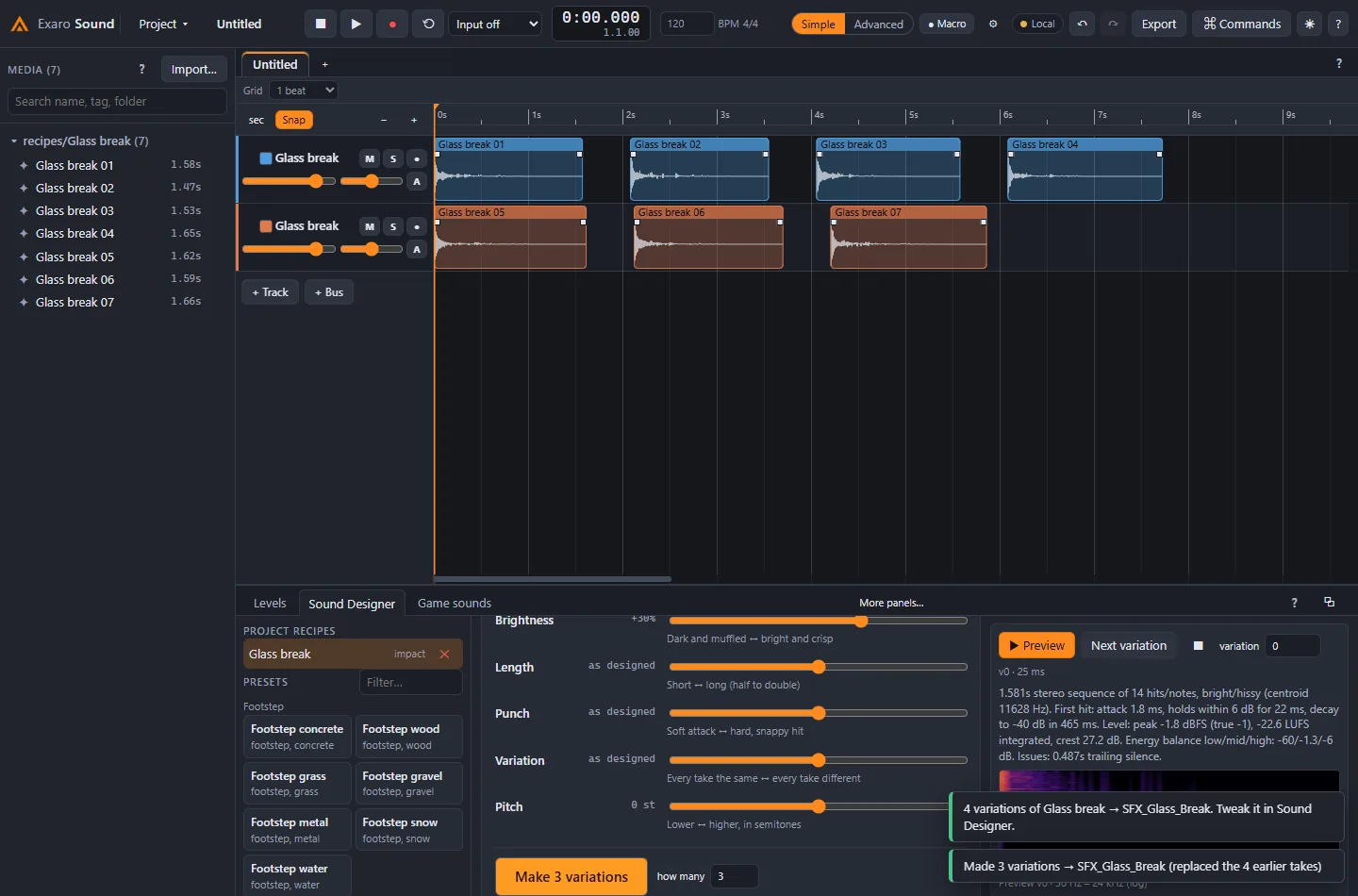The height and width of the screenshot is (896, 1358).
Task: Open the Input off dropdown
Action: [494, 24]
